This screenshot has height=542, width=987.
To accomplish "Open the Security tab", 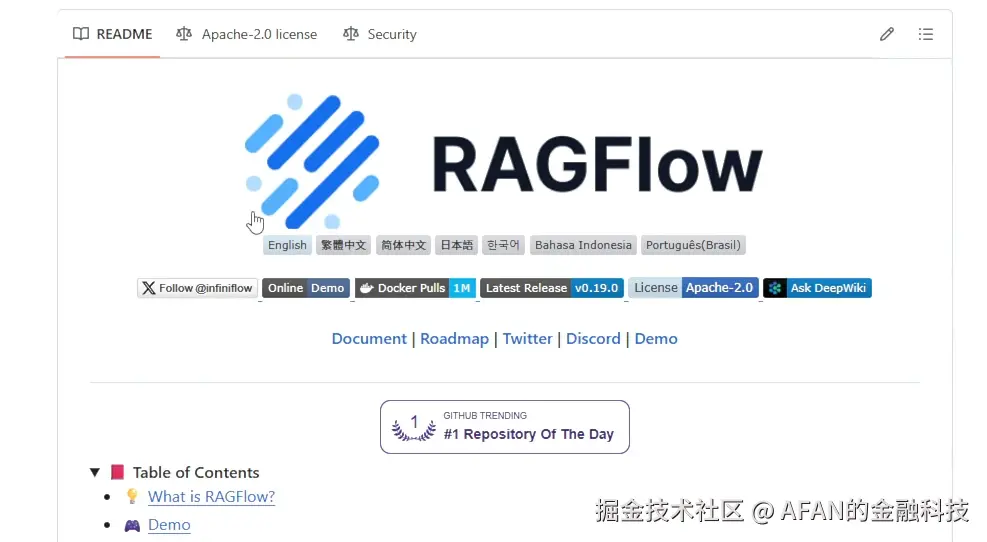I will [x=380, y=34].
